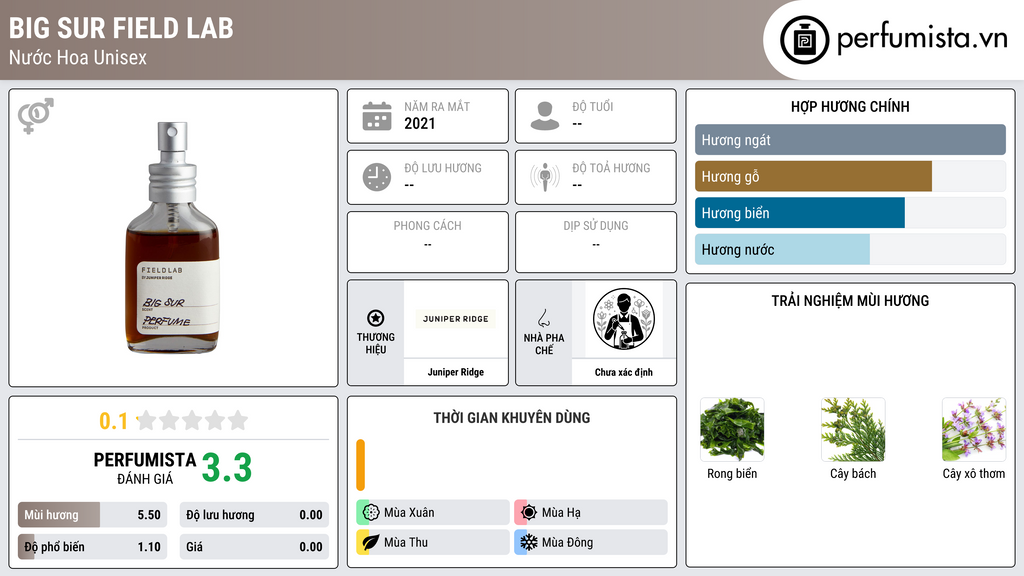
Task: Click the sillage icon for Độ toả hương
Action: pyautogui.click(x=545, y=177)
